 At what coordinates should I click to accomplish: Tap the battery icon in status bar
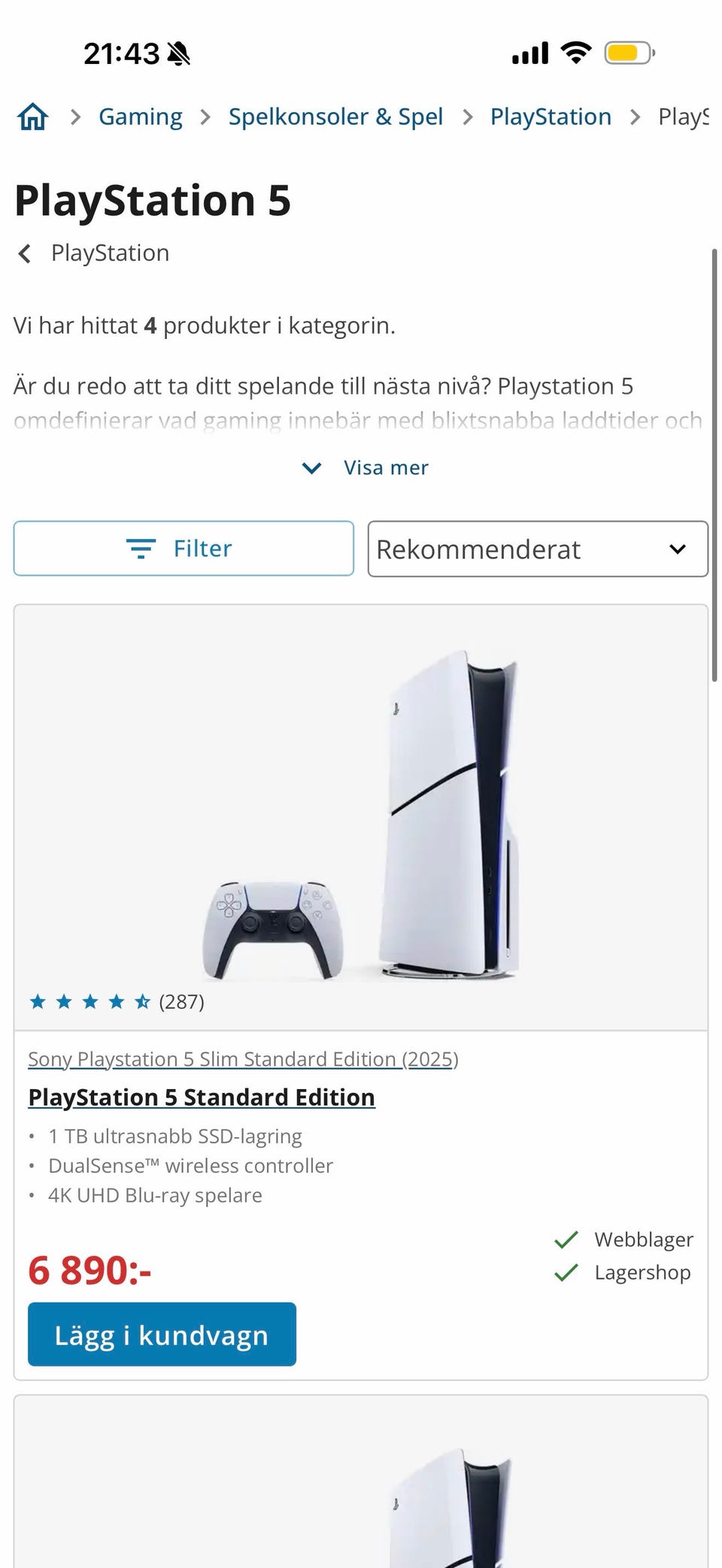pyautogui.click(x=629, y=53)
